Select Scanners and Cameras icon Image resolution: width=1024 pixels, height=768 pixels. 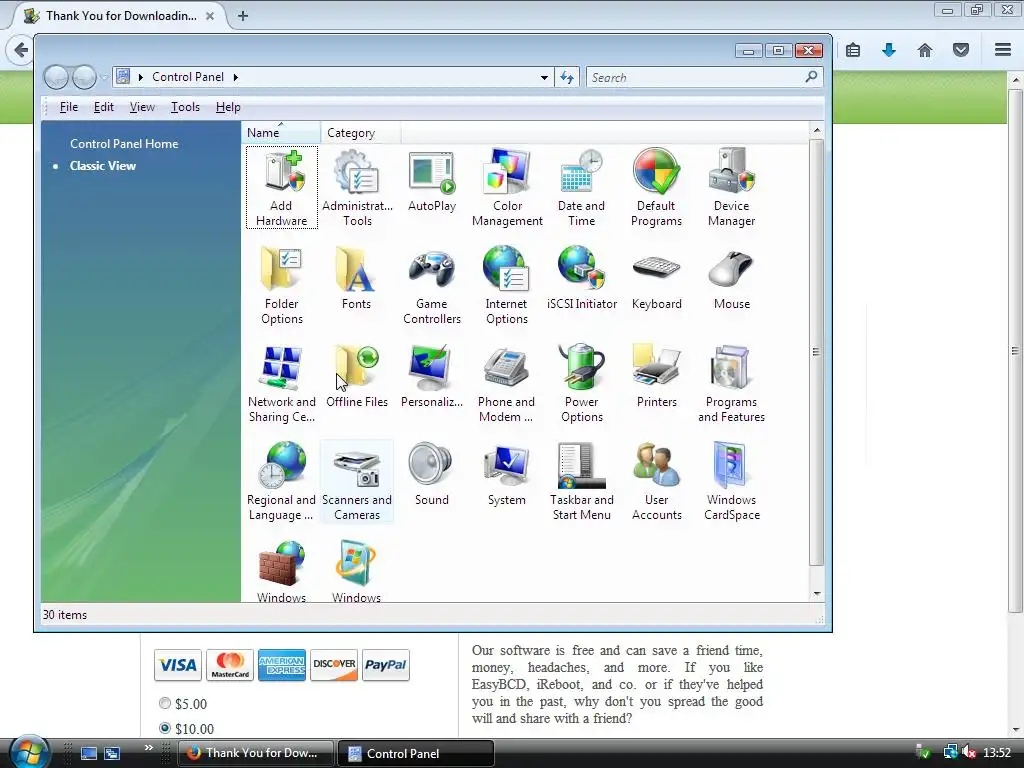pos(357,481)
